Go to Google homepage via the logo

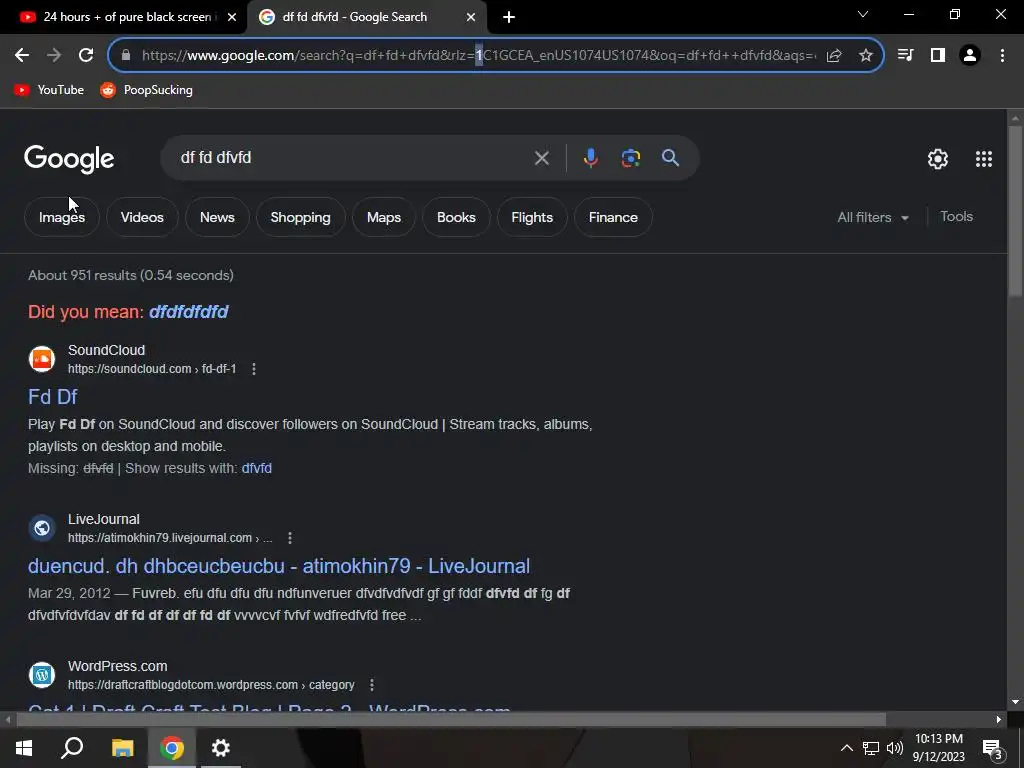click(x=69, y=159)
